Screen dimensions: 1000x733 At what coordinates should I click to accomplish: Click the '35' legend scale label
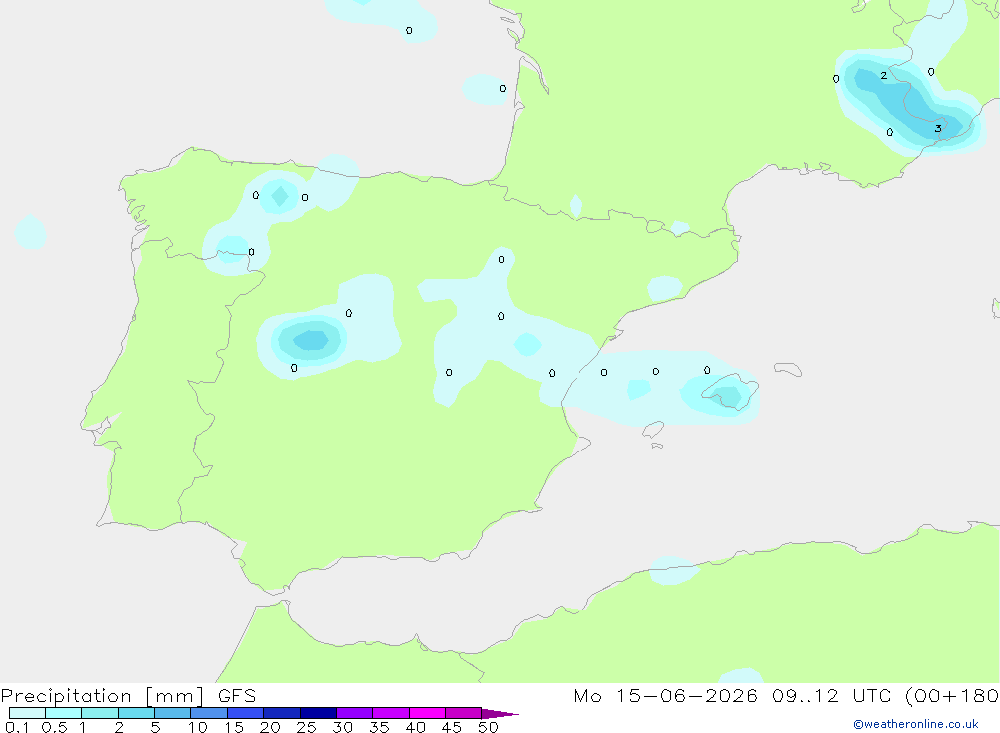[379, 727]
